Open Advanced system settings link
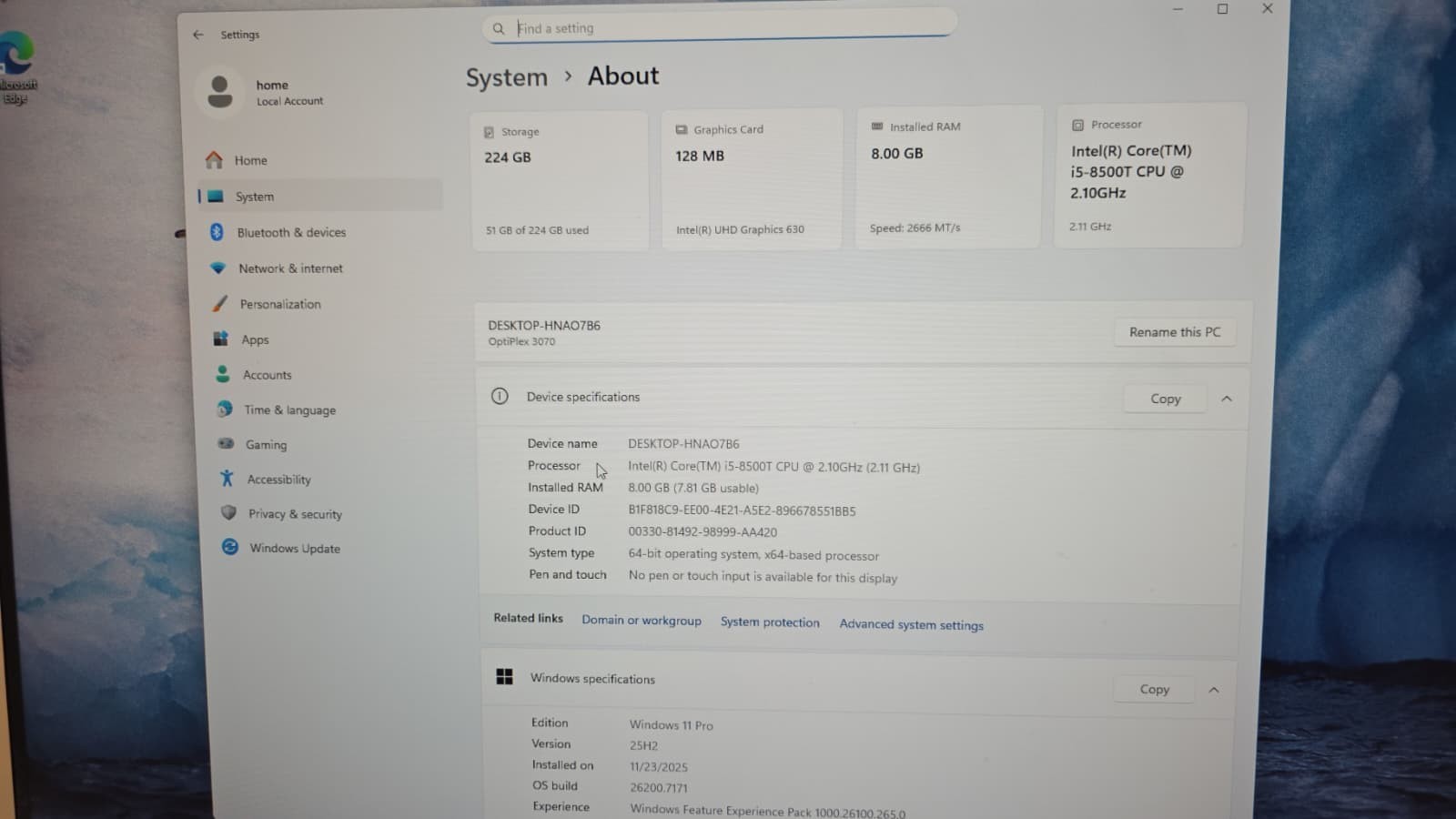 coord(911,624)
